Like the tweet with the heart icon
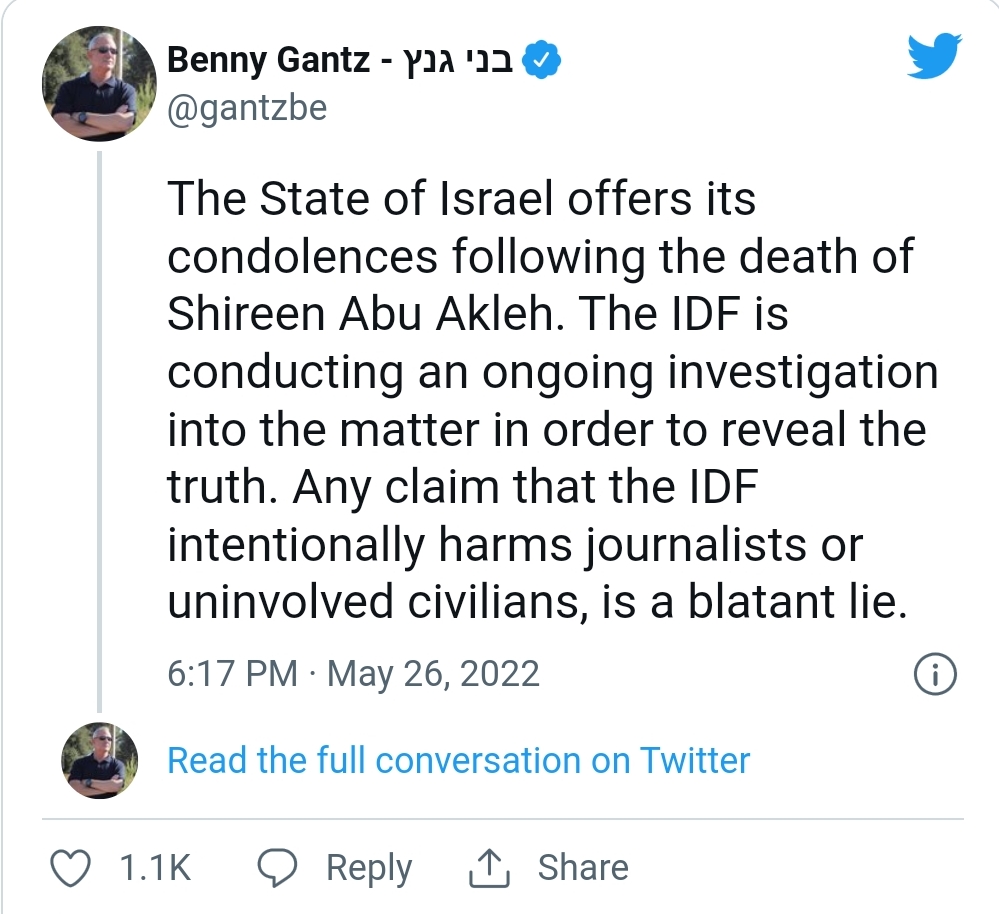This screenshot has height=914, width=999. [70, 868]
